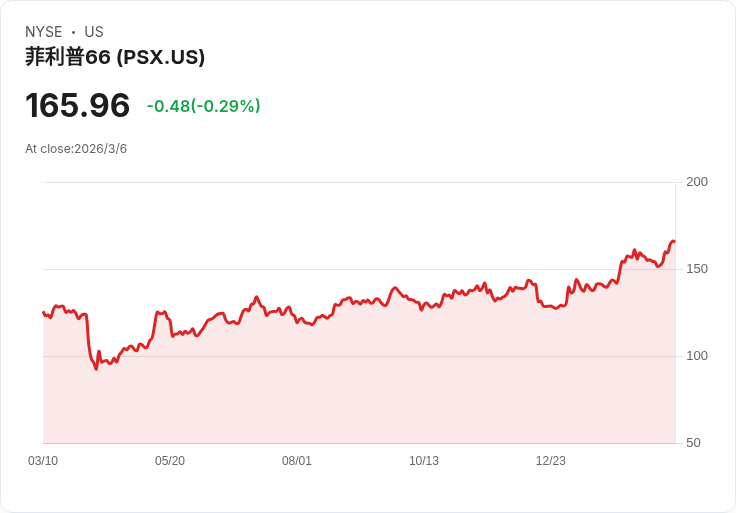Click the 50 y-axis price label
The width and height of the screenshot is (736, 513).
693,443
